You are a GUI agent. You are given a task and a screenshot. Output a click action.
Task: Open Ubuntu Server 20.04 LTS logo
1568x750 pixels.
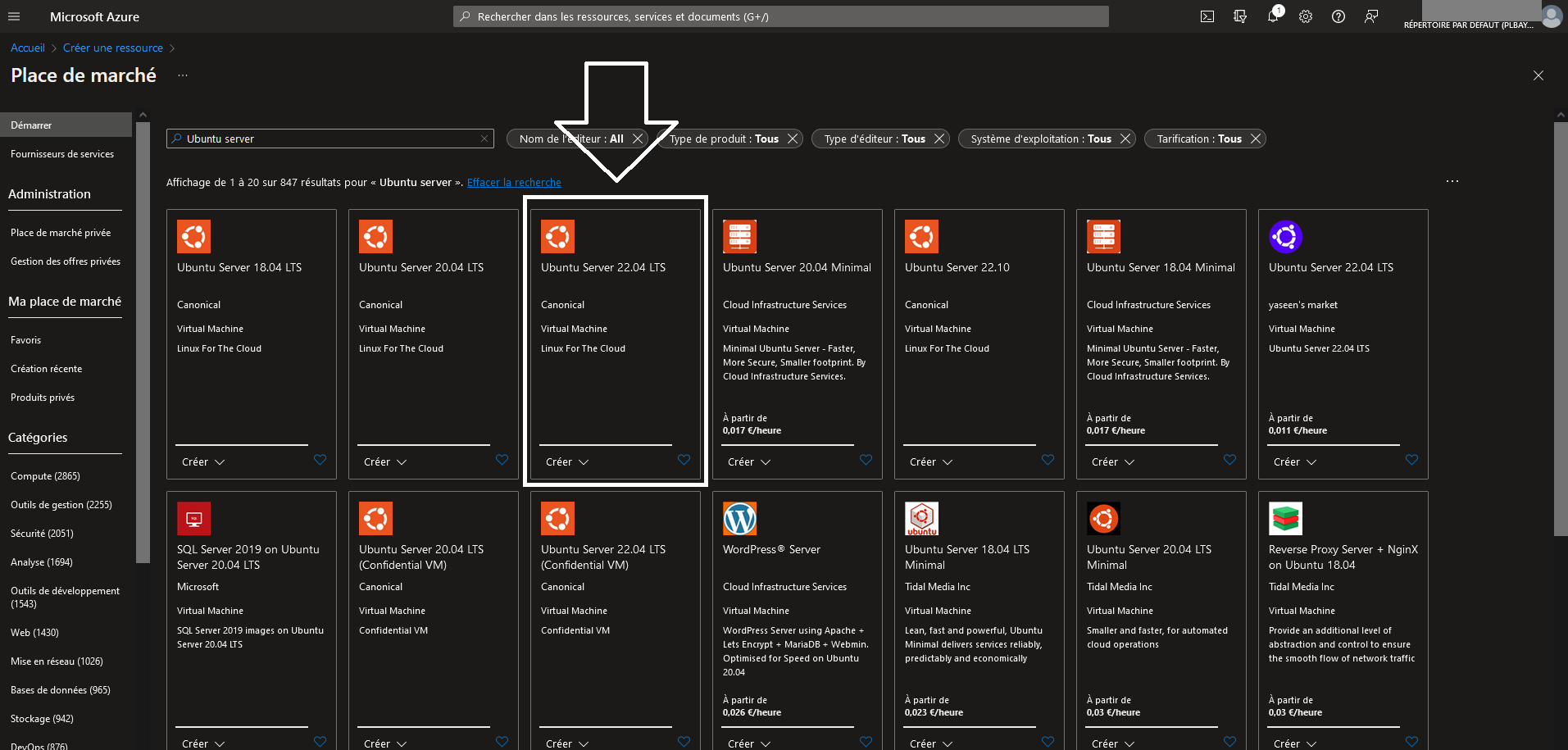coord(376,237)
